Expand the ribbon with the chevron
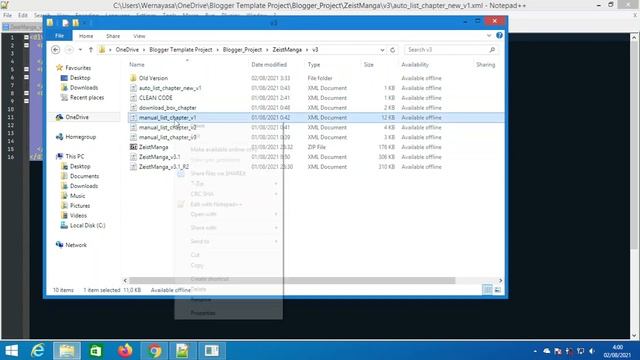The image size is (640, 360). pos(489,36)
